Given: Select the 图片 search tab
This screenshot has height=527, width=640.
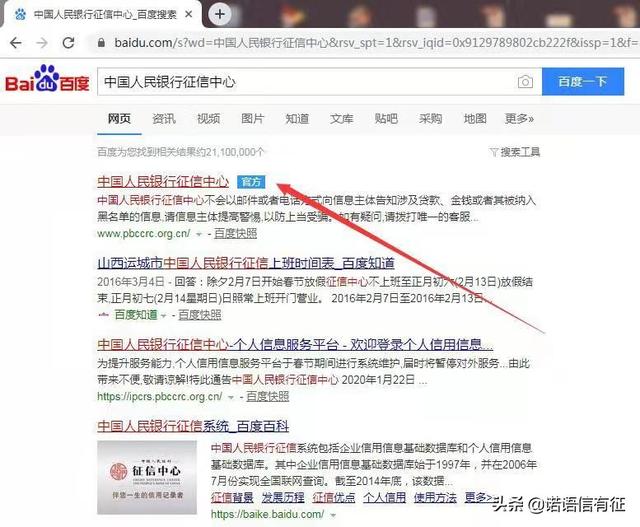Looking at the screenshot, I should tap(253, 119).
